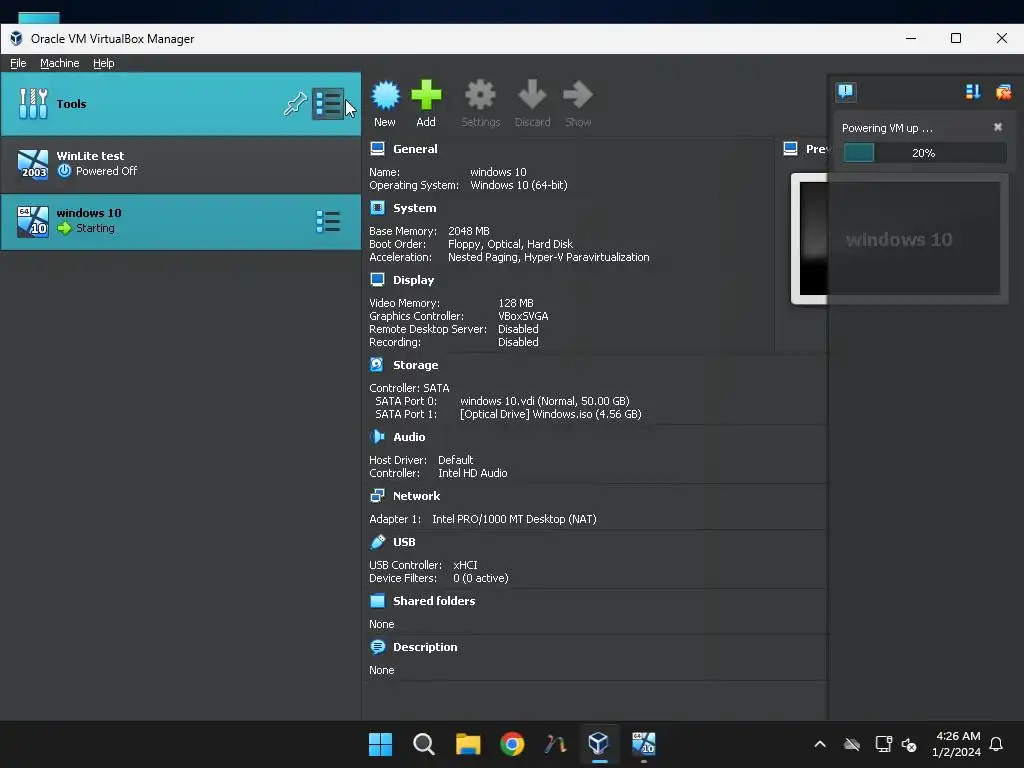
Task: Click the Storage disk icon
Action: [x=377, y=364]
